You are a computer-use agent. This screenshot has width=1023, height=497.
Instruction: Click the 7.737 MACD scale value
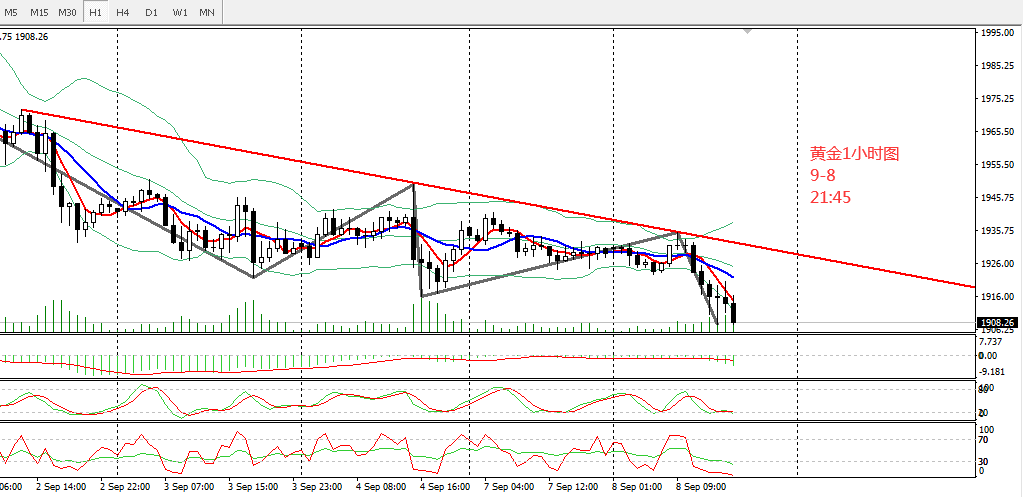990,342
